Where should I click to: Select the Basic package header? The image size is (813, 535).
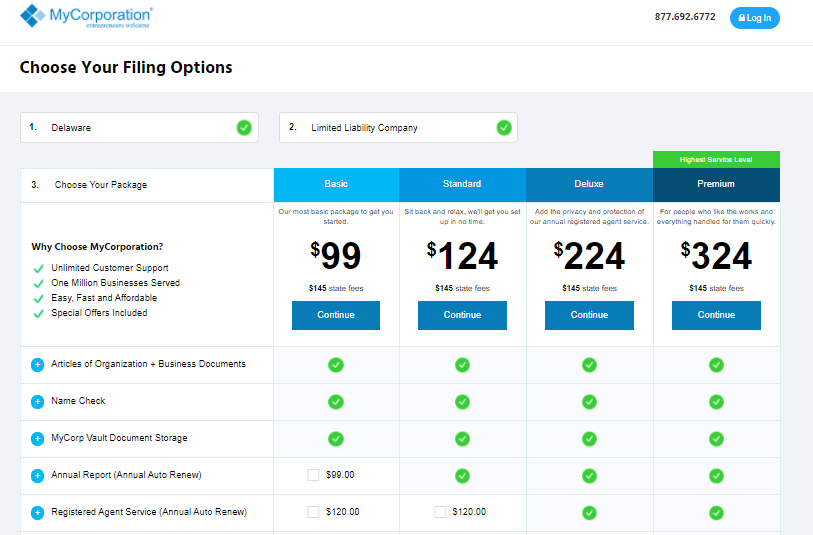point(337,185)
